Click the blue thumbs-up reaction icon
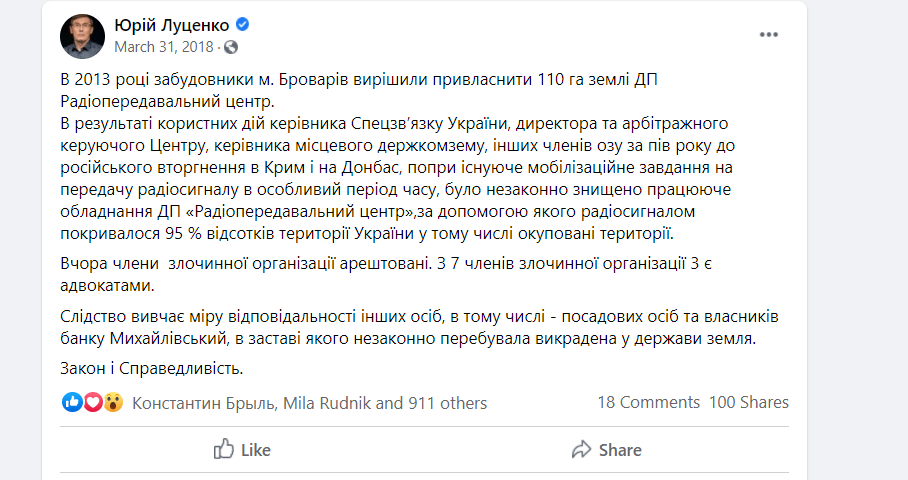This screenshot has width=908, height=480. point(72,403)
